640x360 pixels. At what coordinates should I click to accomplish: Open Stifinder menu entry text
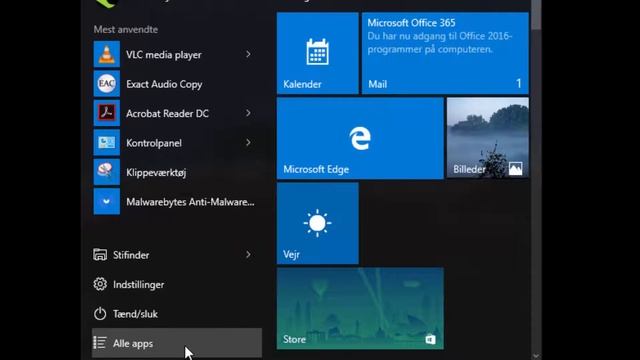[x=131, y=255]
